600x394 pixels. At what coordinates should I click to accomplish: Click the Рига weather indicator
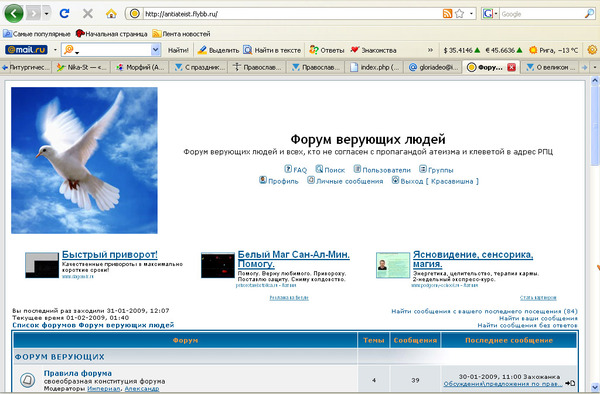point(553,50)
